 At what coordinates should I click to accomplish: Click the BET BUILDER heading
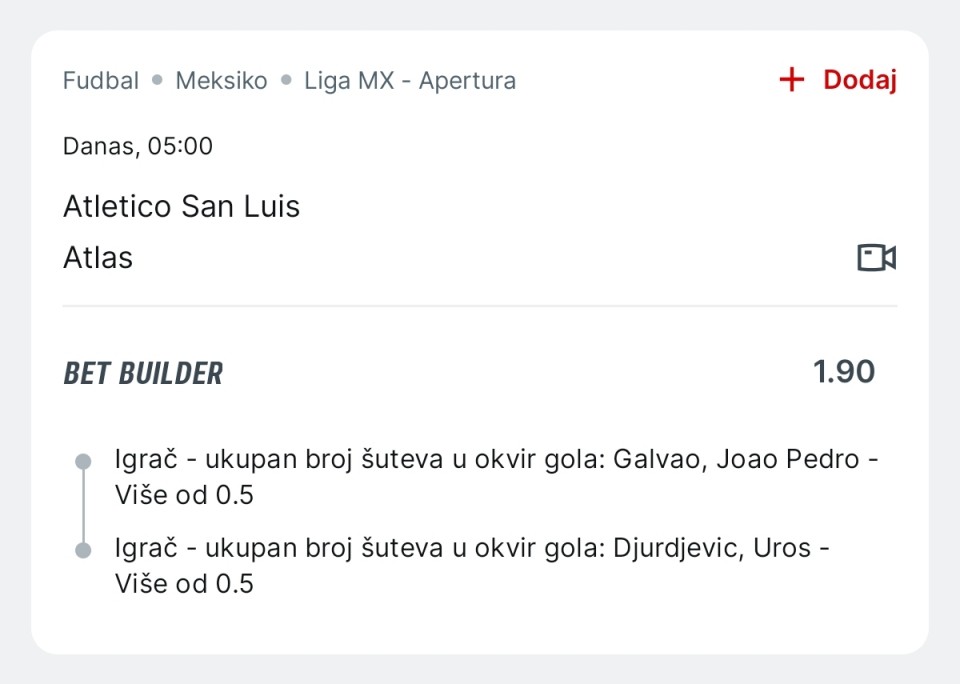pos(143,374)
